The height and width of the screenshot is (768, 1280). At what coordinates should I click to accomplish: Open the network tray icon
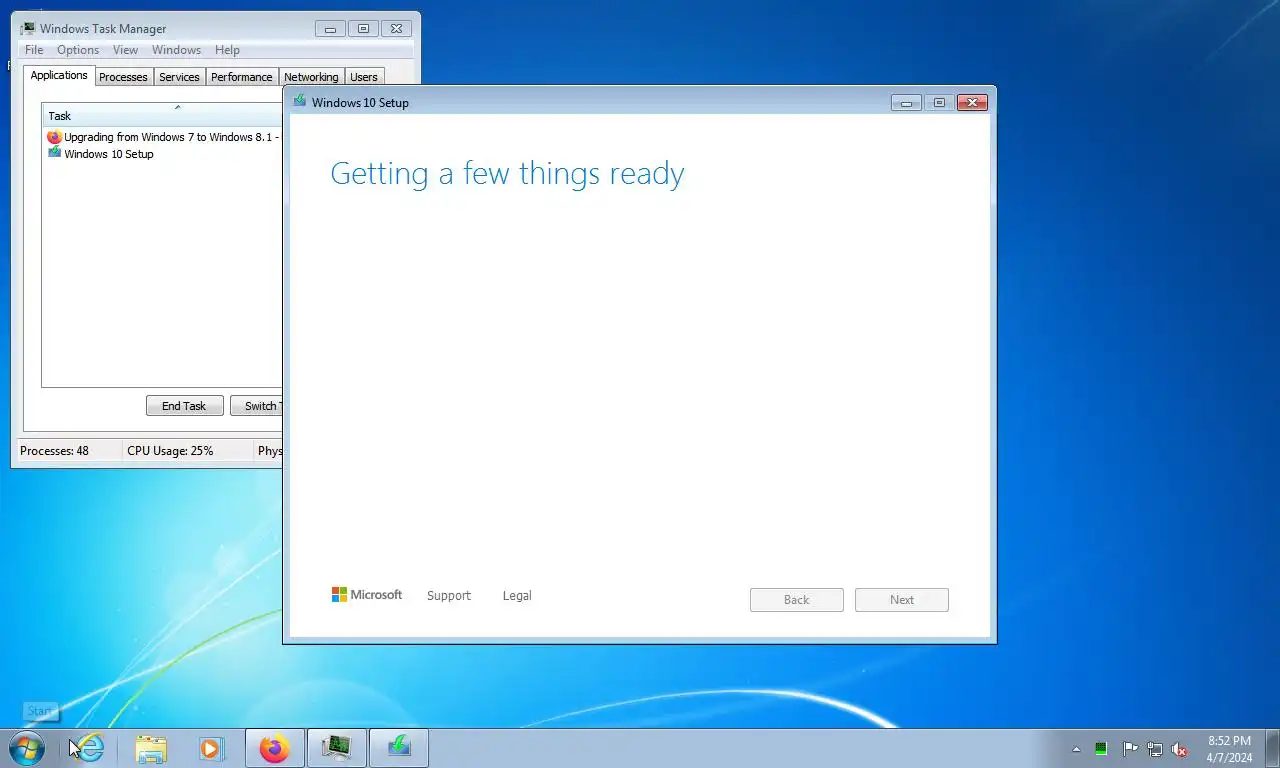[x=1155, y=749]
